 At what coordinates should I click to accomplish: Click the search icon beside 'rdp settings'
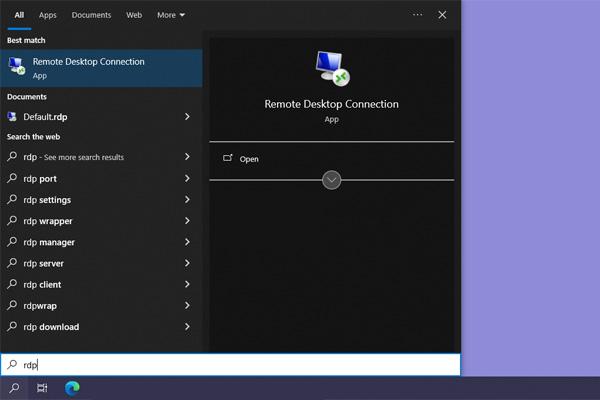[x=12, y=199]
